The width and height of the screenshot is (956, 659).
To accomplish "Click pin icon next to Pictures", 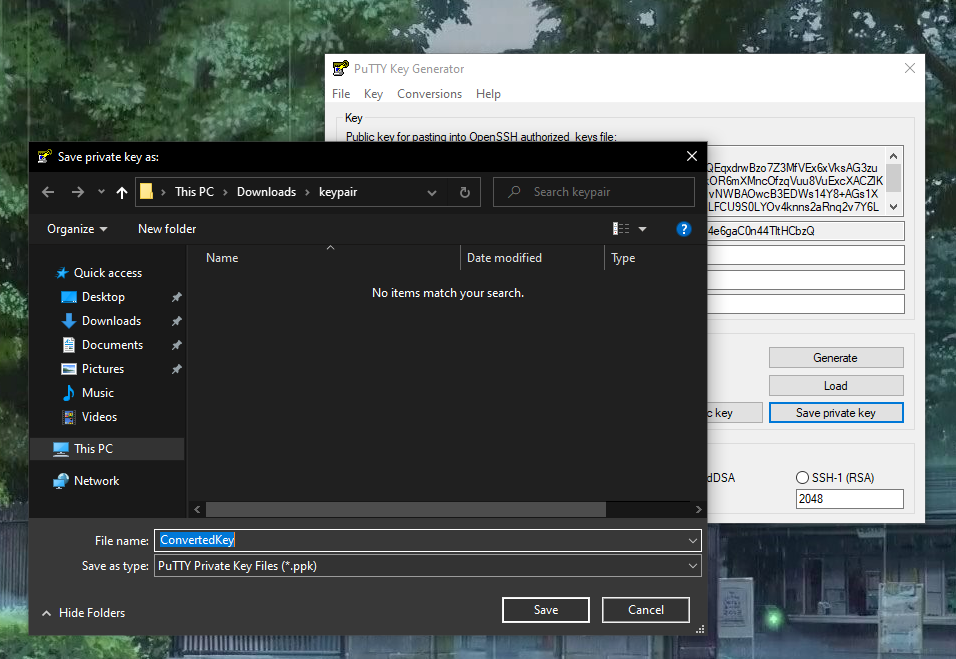I will (x=177, y=369).
